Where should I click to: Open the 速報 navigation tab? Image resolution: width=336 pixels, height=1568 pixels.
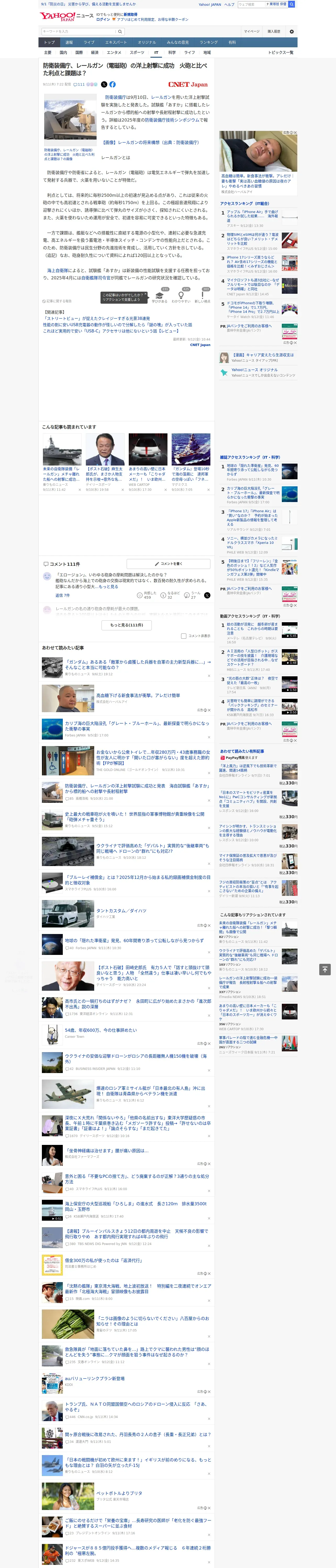[x=69, y=43]
